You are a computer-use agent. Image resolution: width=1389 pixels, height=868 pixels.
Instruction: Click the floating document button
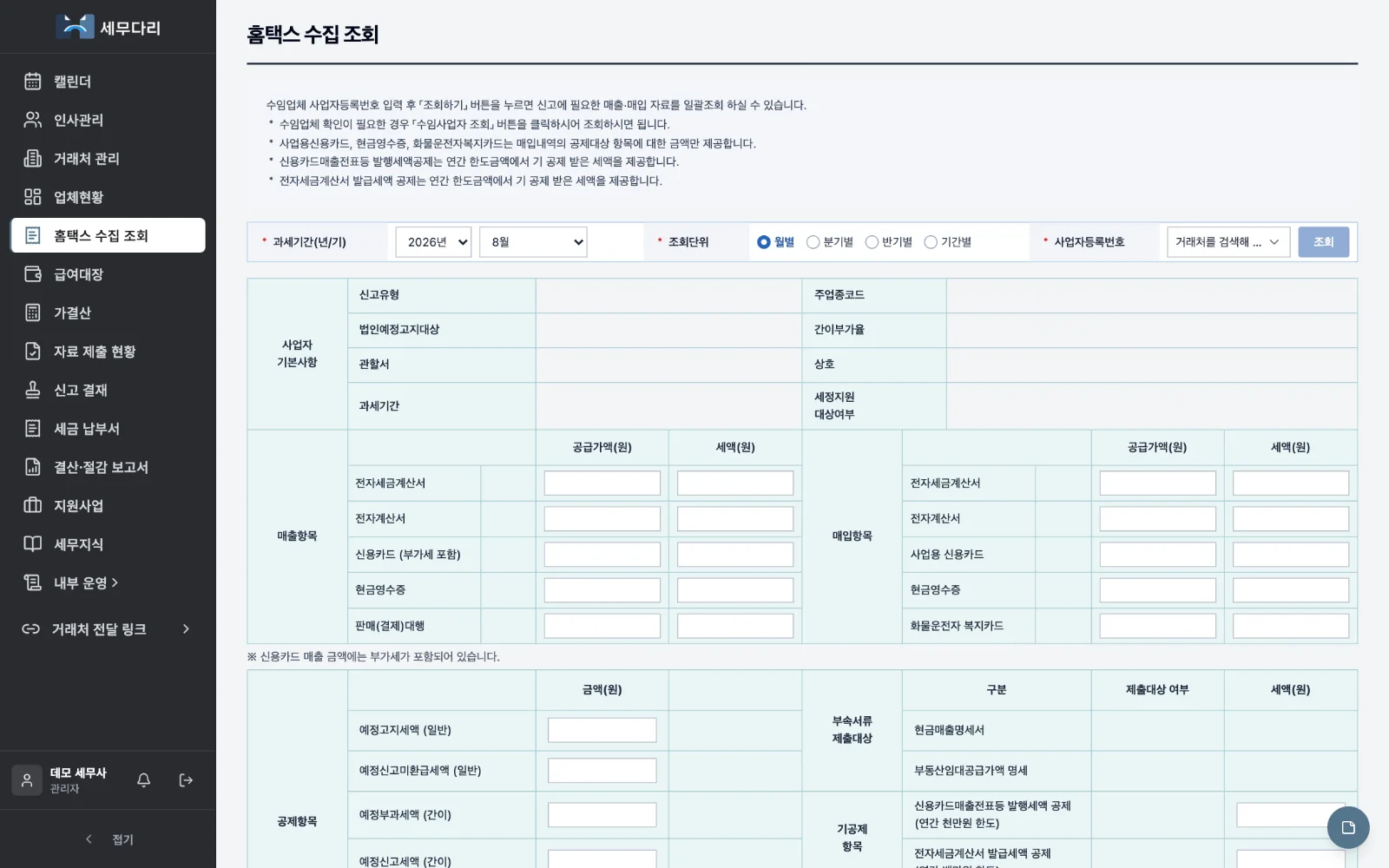tap(1348, 827)
